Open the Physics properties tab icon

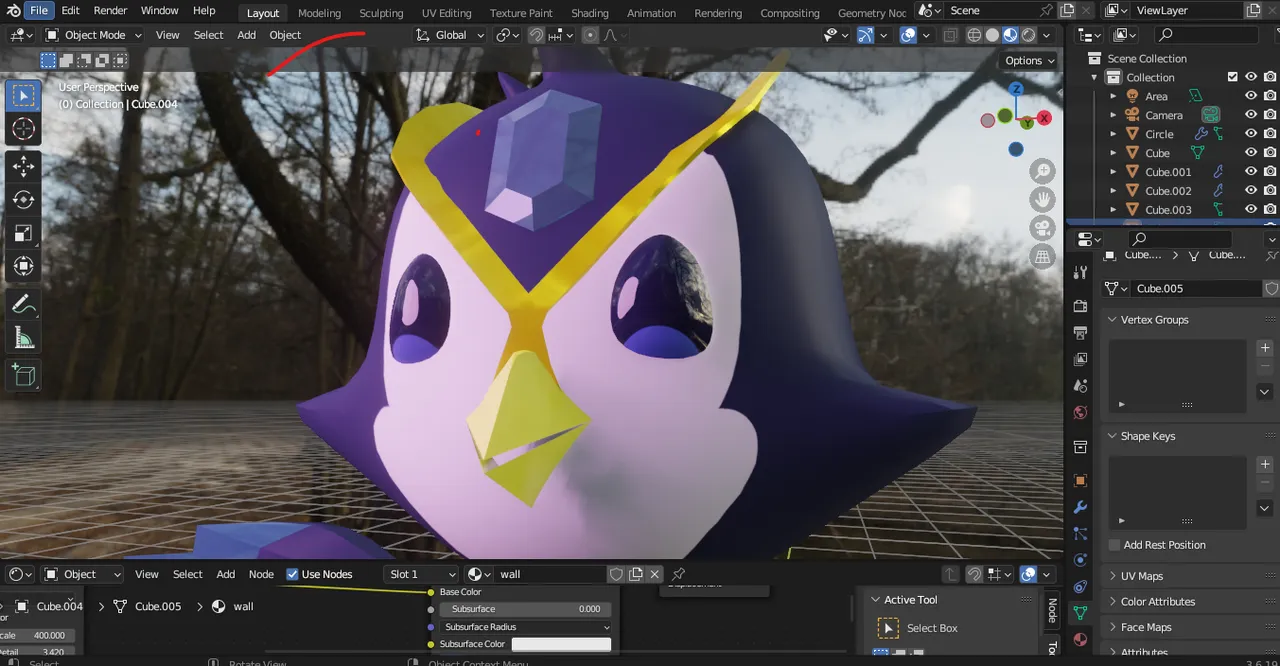pyautogui.click(x=1080, y=560)
